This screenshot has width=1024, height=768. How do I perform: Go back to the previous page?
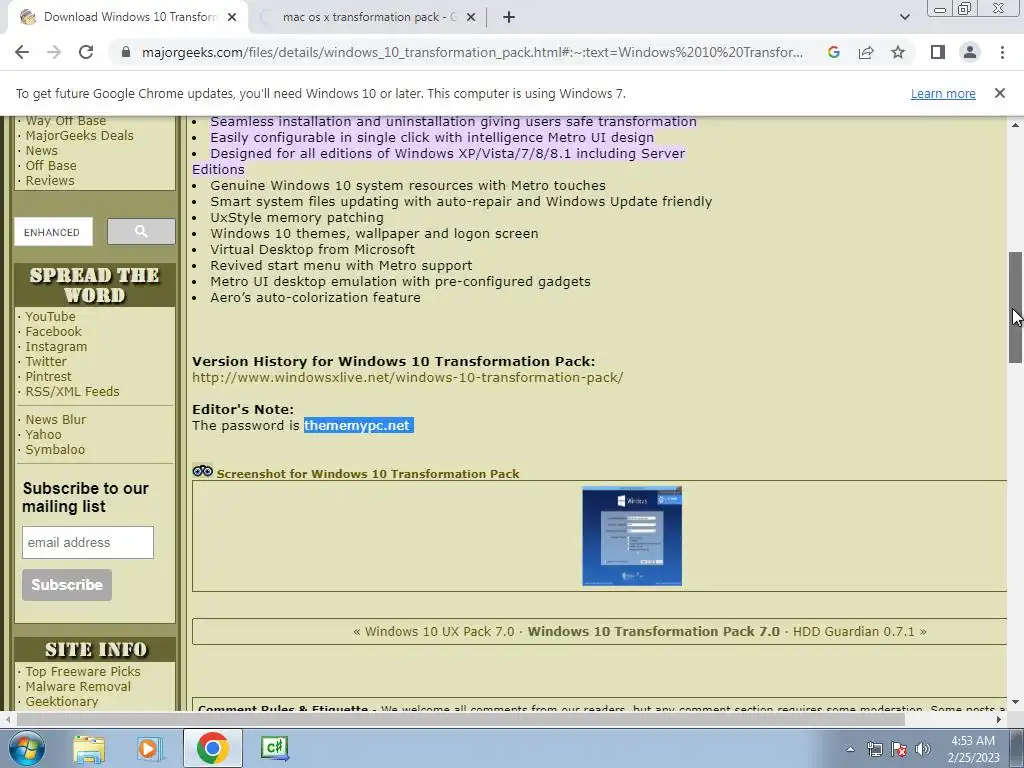[22, 52]
